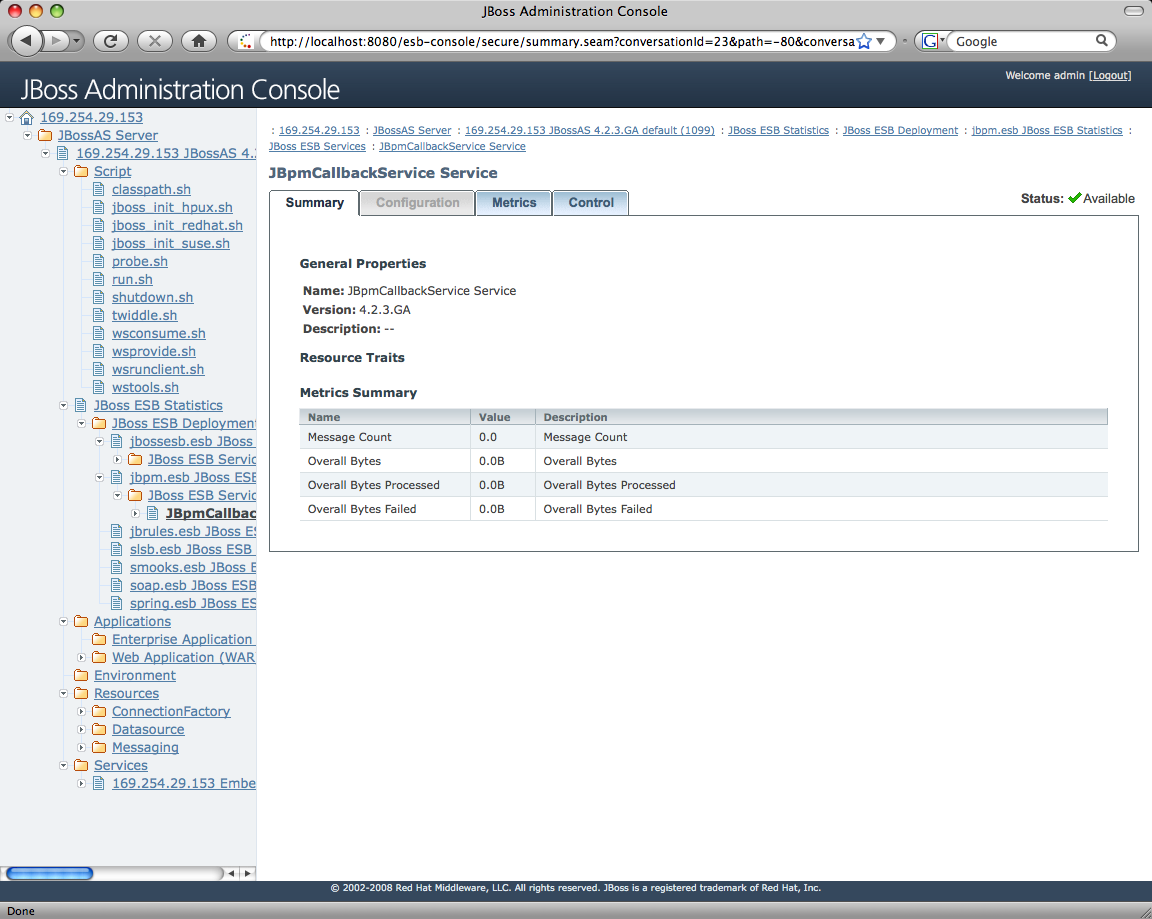Click the document icon beside JBoss ESB Statistics
This screenshot has height=919, width=1152.
(x=81, y=406)
